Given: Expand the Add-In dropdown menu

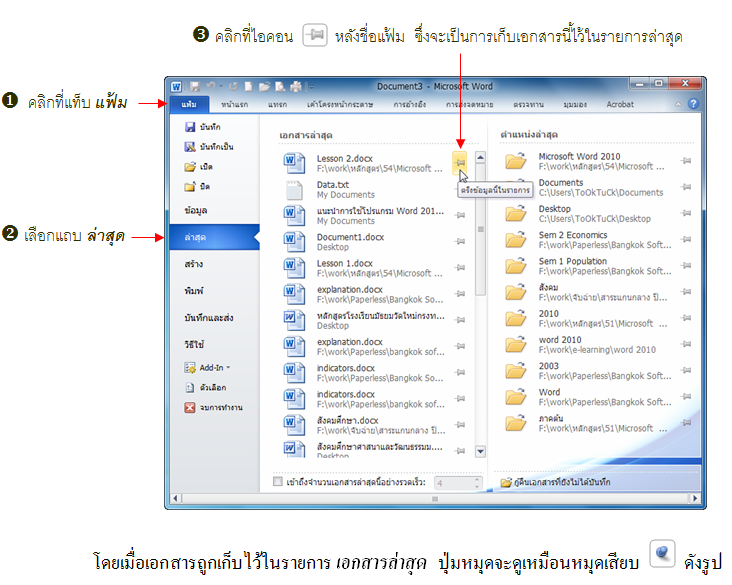Looking at the screenshot, I should (x=208, y=368).
